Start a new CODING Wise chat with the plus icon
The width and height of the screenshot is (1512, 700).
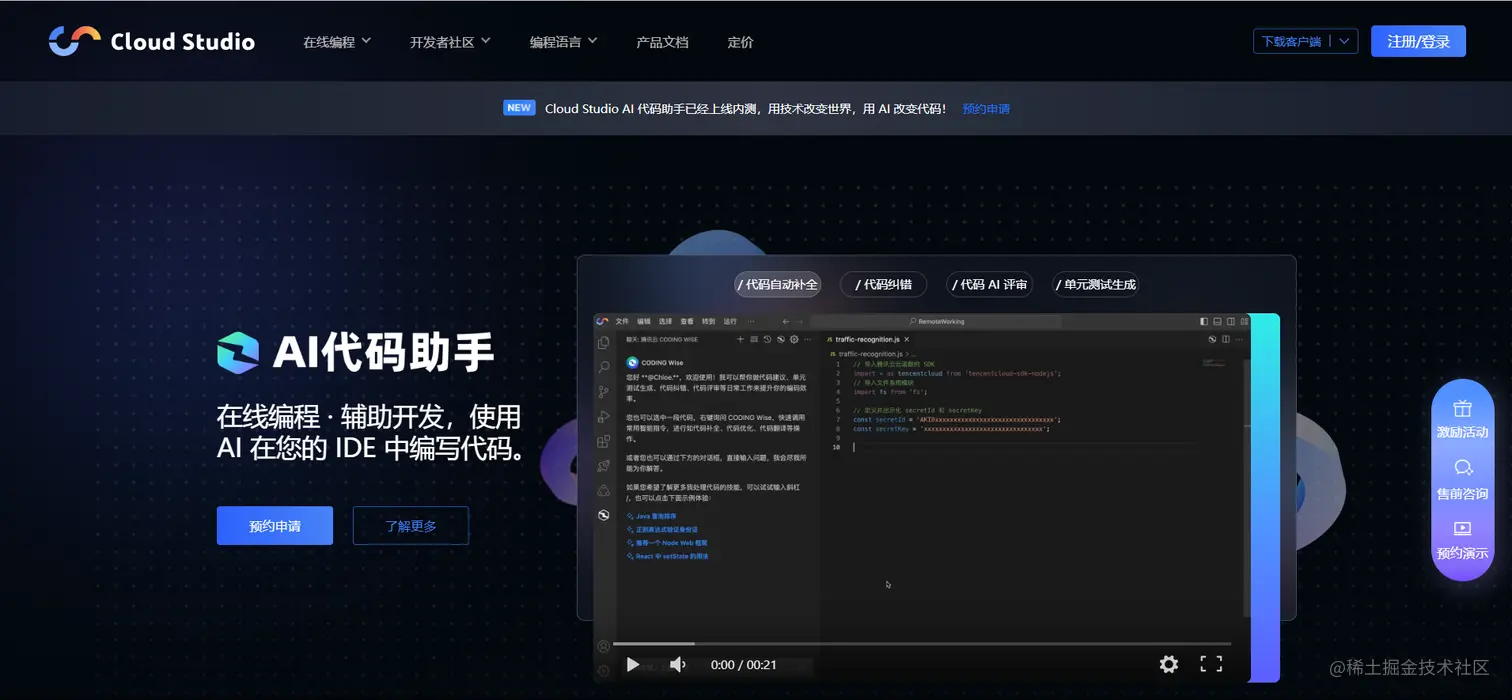(740, 339)
